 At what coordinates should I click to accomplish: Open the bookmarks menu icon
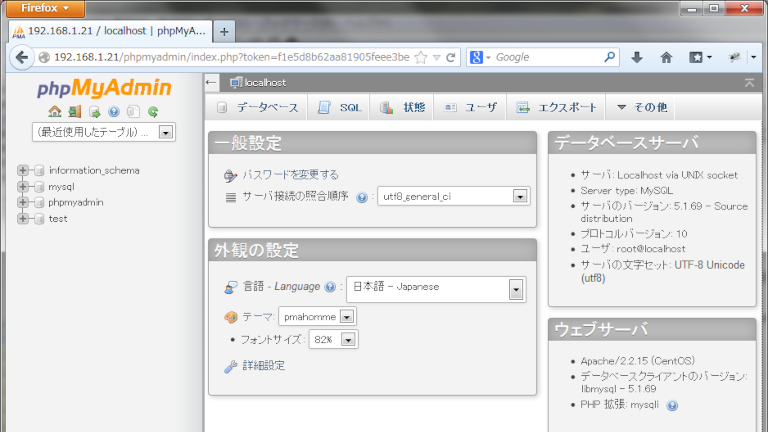point(700,57)
